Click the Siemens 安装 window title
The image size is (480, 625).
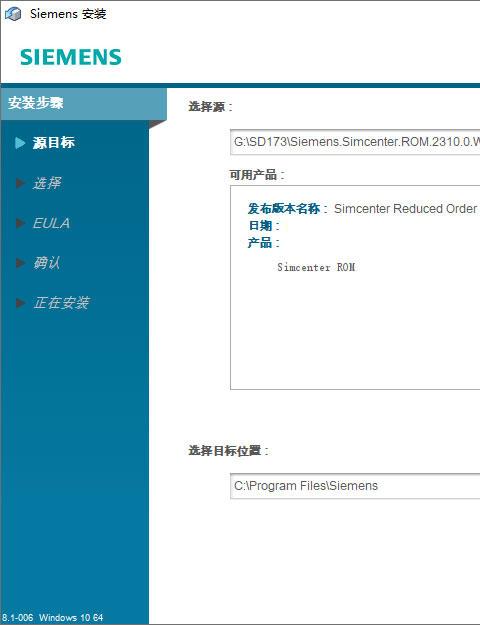[x=68, y=14]
